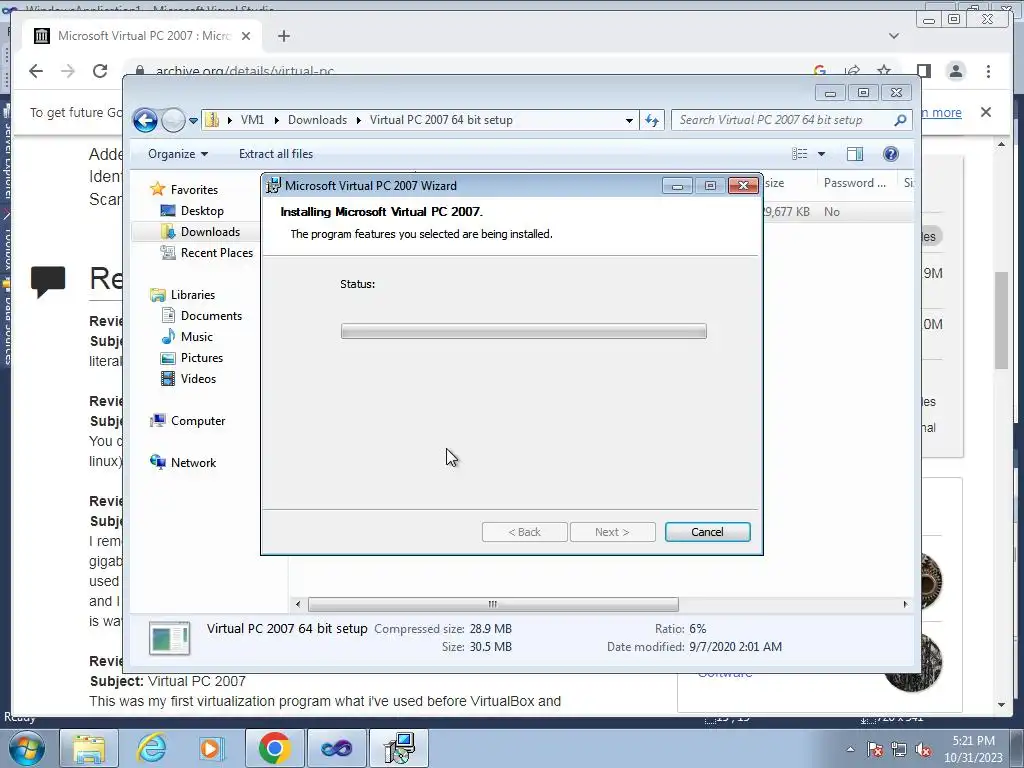Show hidden tray icons arrow
This screenshot has width=1024, height=768.
[x=850, y=749]
